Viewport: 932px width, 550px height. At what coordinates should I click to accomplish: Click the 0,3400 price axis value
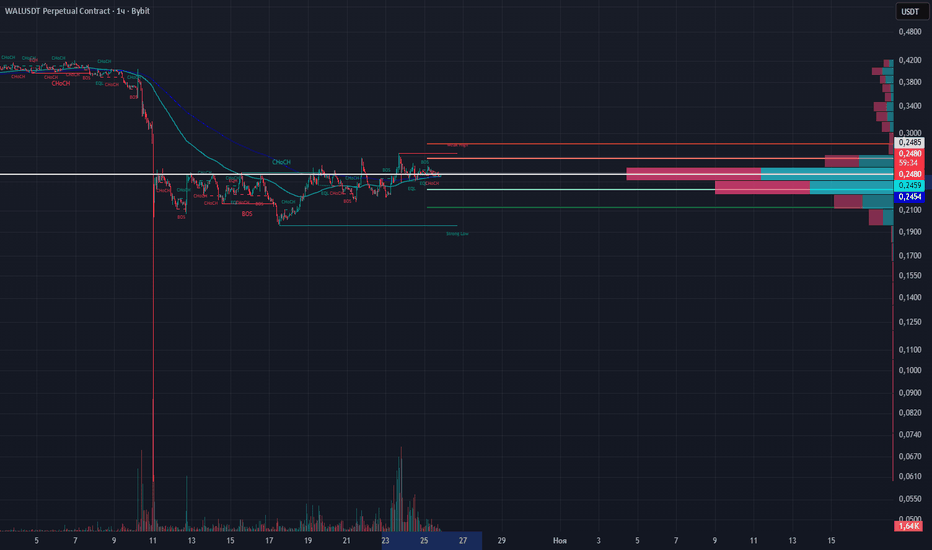click(910, 106)
